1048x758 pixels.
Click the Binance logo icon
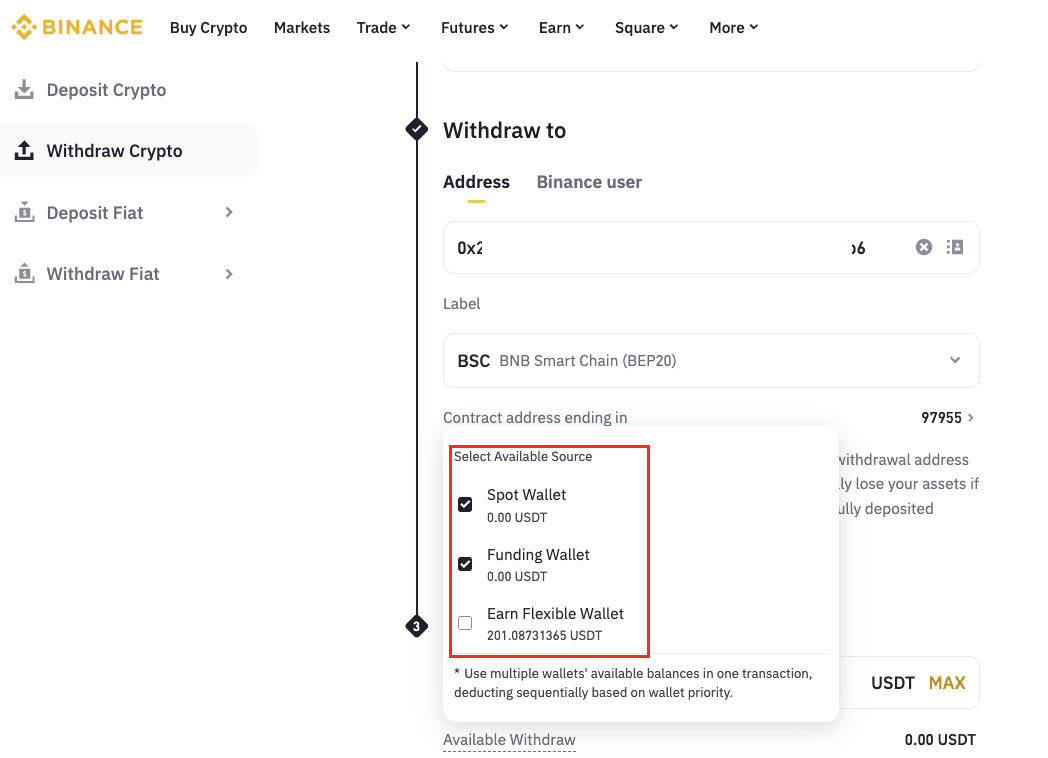click(24, 27)
